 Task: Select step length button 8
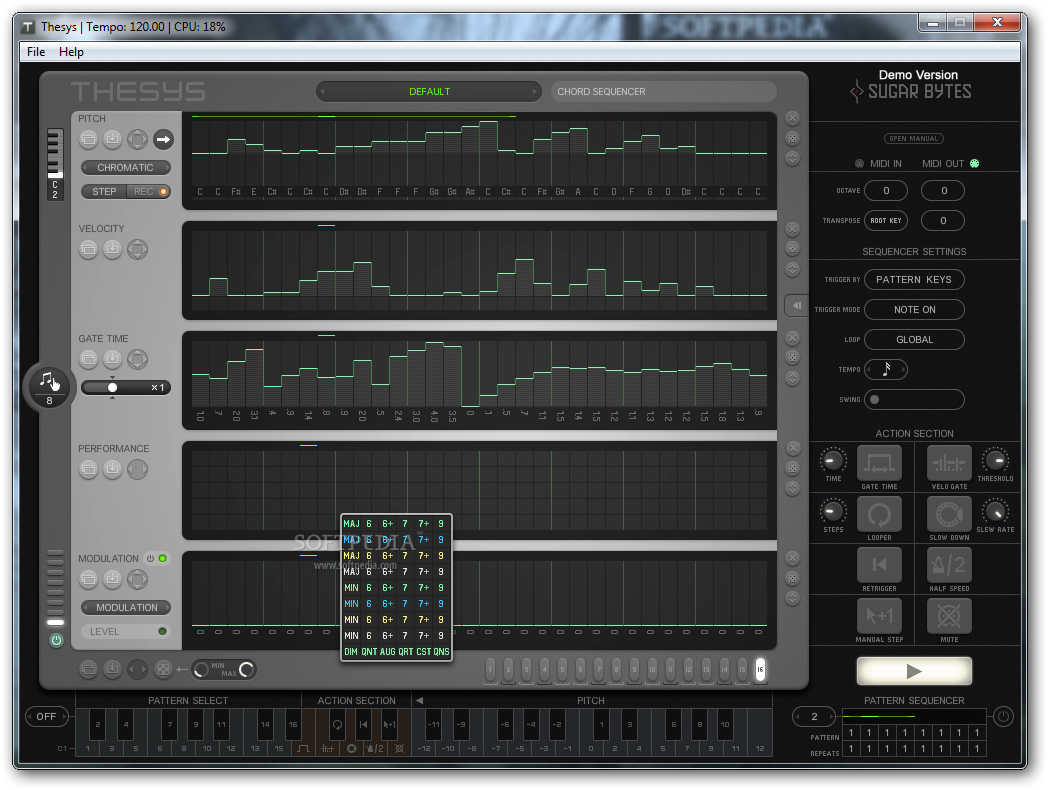(616, 670)
